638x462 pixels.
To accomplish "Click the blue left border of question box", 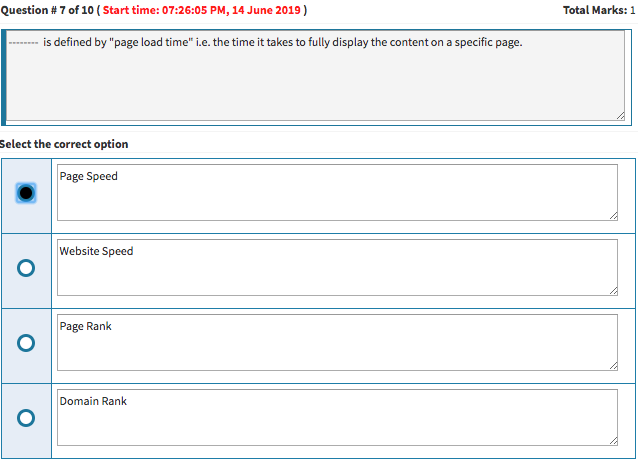I will pos(4,77).
